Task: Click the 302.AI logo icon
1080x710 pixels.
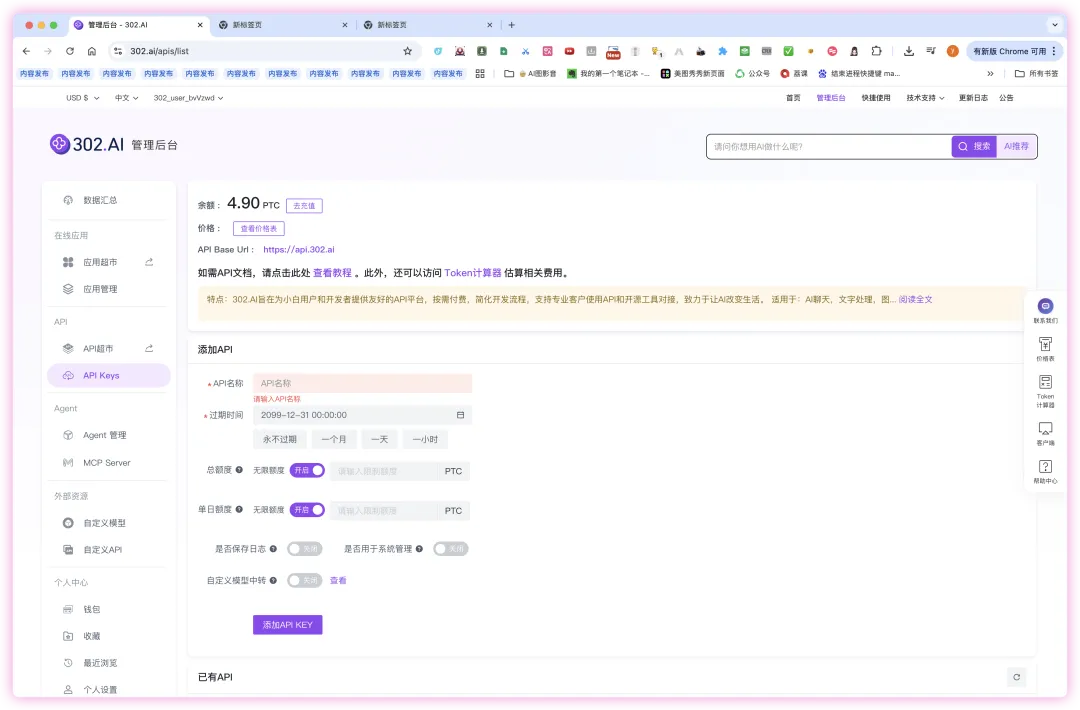Action: (x=59, y=145)
